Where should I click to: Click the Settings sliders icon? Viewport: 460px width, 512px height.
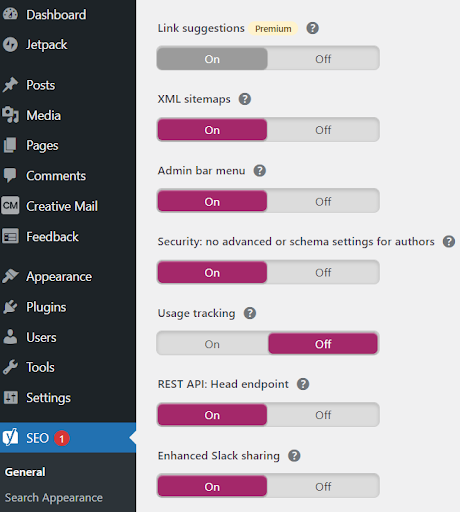click(x=10, y=397)
